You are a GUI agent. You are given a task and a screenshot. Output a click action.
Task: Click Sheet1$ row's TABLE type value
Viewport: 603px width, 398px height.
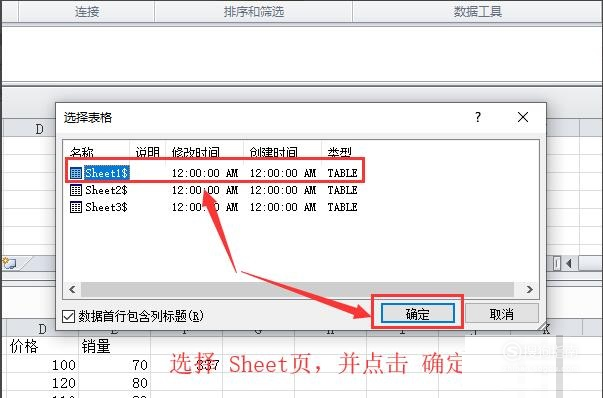(342, 173)
